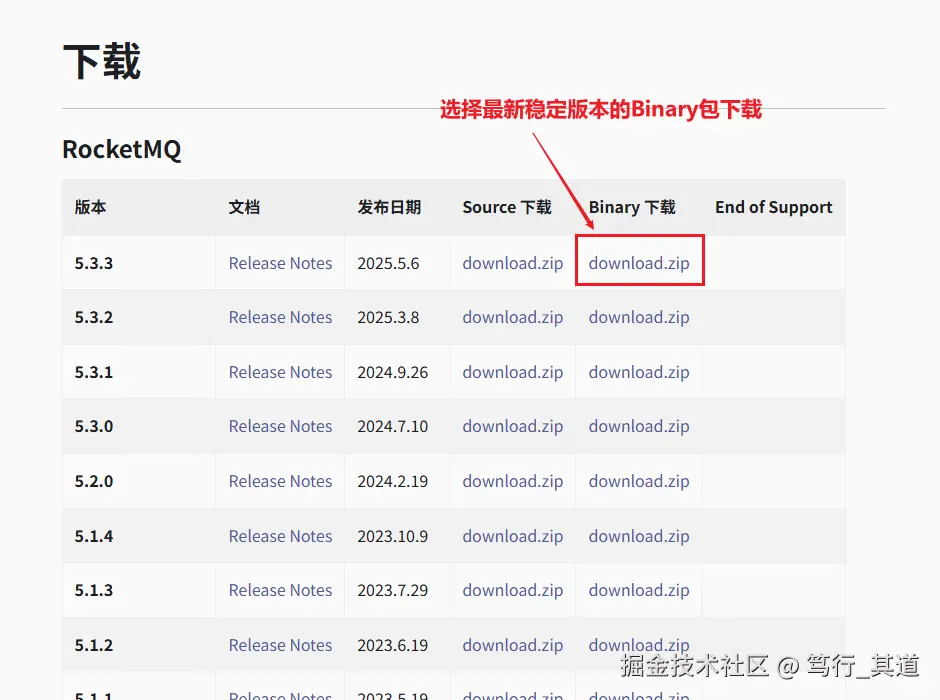This screenshot has width=940, height=700.
Task: Download the 5.1.2 binary zip
Action: 639,645
